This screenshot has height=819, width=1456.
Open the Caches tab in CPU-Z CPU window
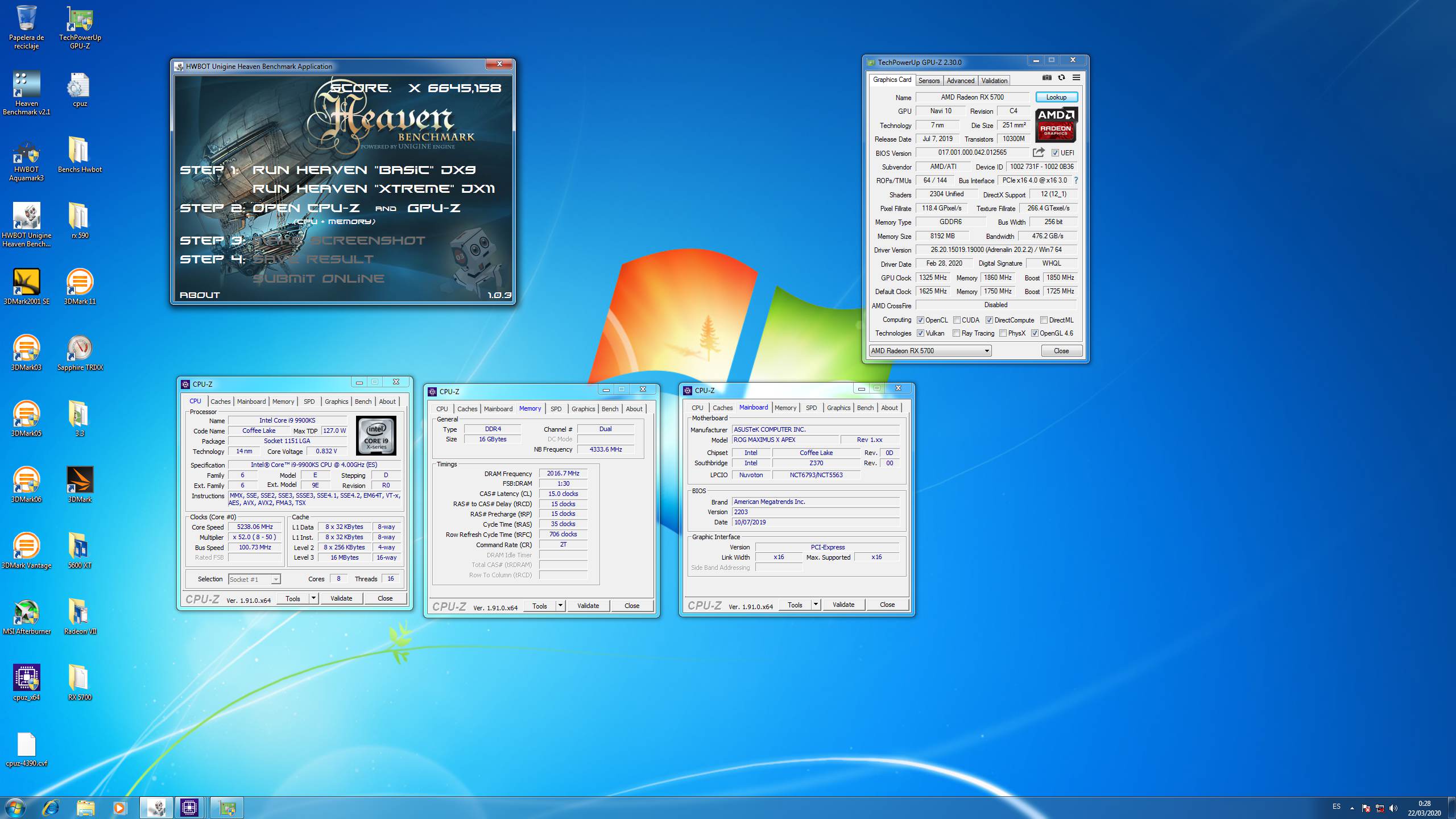tap(221, 402)
